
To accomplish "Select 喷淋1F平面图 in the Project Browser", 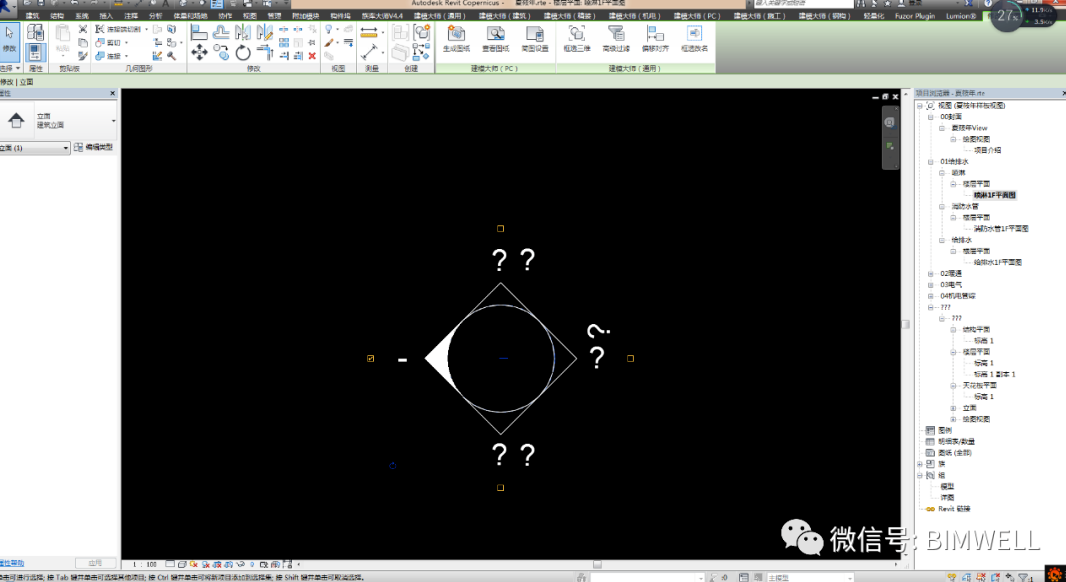I will pos(994,194).
